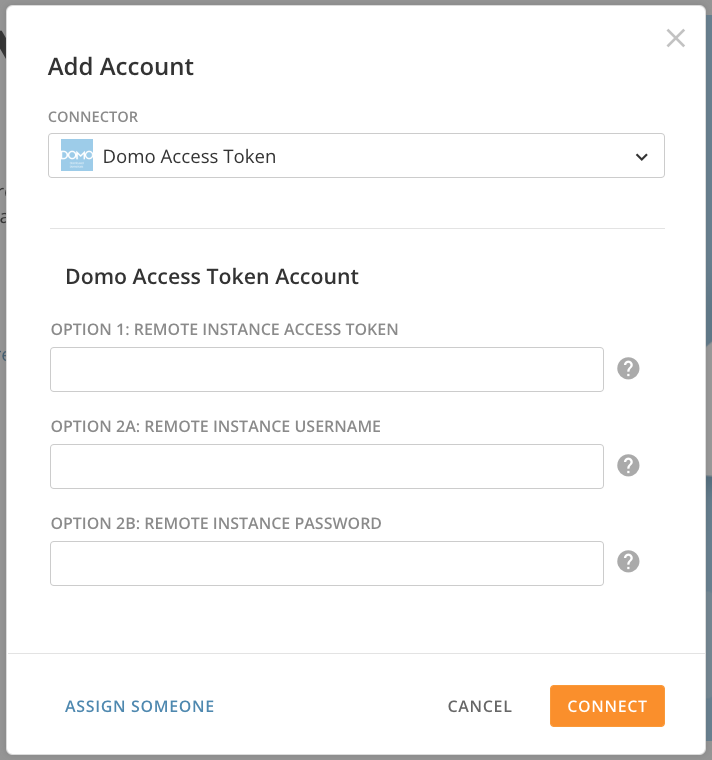The image size is (712, 760).
Task: Click the CONNECTOR label
Action: click(93, 117)
